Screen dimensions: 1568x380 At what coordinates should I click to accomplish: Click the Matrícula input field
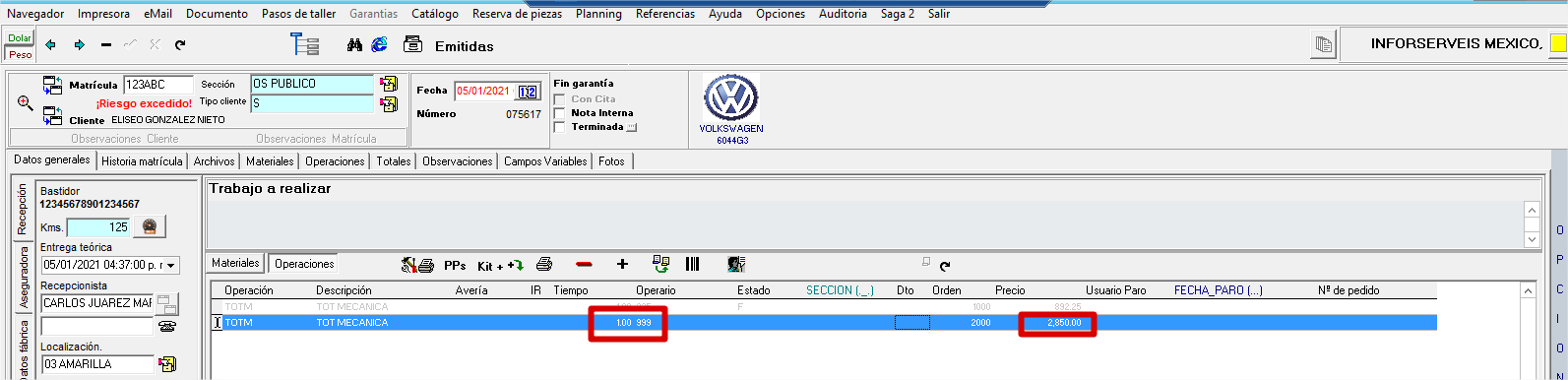(158, 85)
